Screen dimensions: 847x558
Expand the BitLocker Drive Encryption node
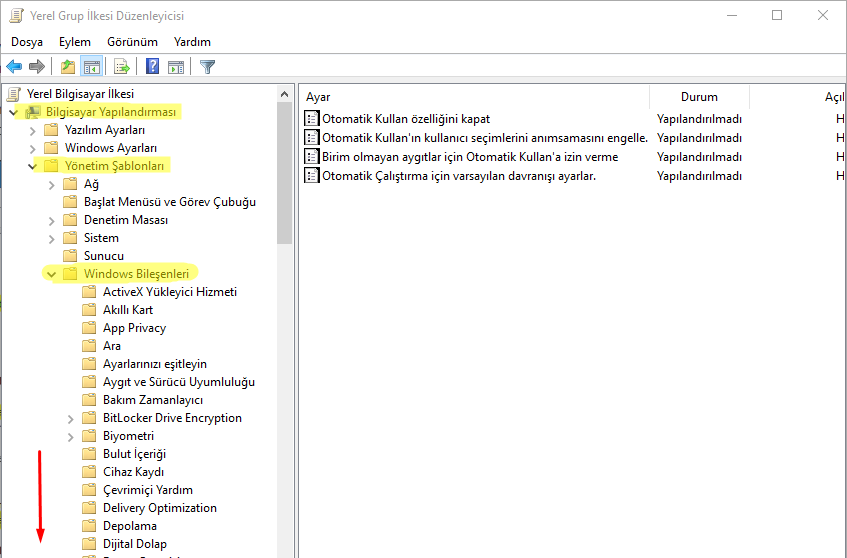pyautogui.click(x=71, y=419)
